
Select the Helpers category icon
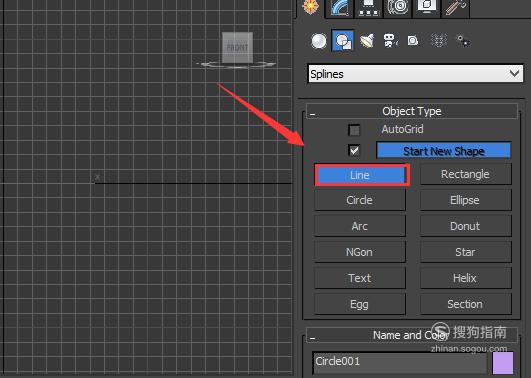point(413,41)
